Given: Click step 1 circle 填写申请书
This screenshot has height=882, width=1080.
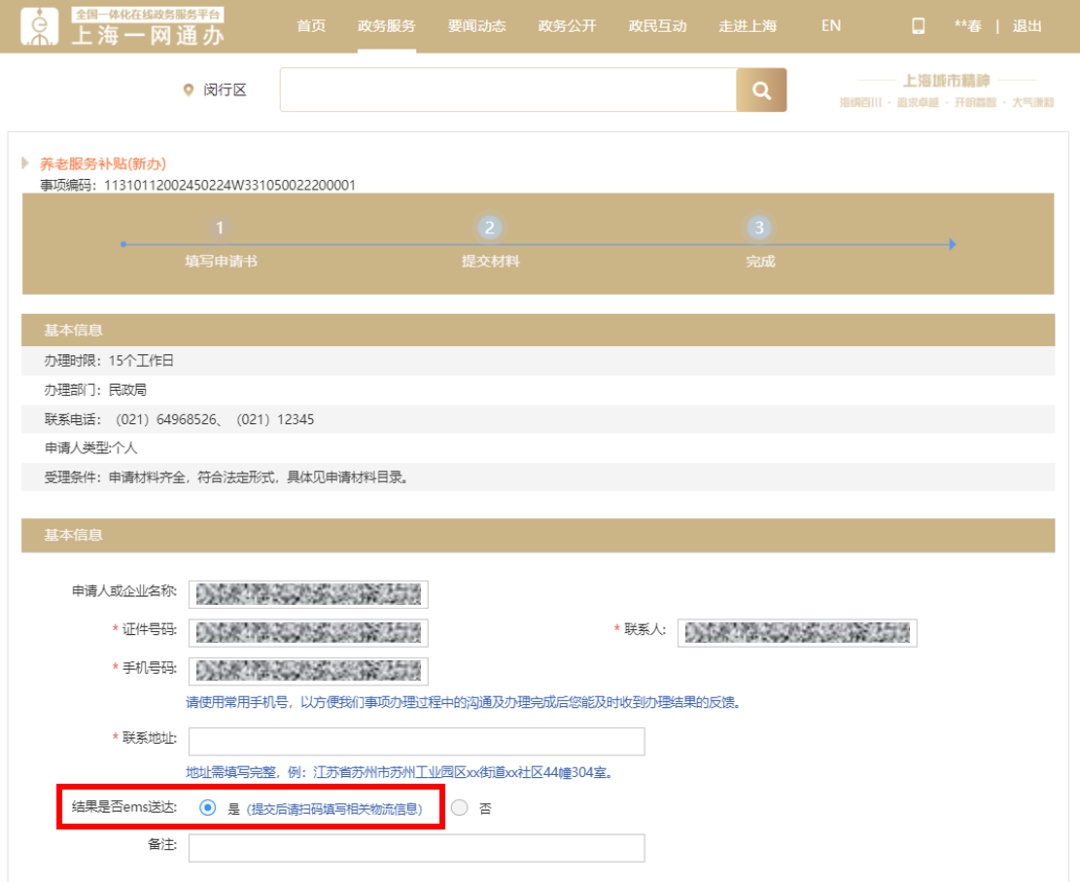Looking at the screenshot, I should click(220, 228).
